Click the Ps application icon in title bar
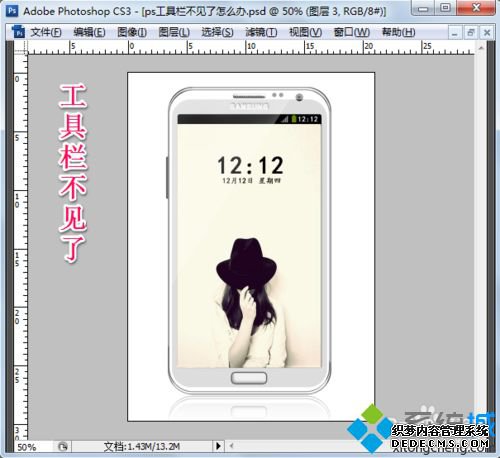 pos(12,11)
